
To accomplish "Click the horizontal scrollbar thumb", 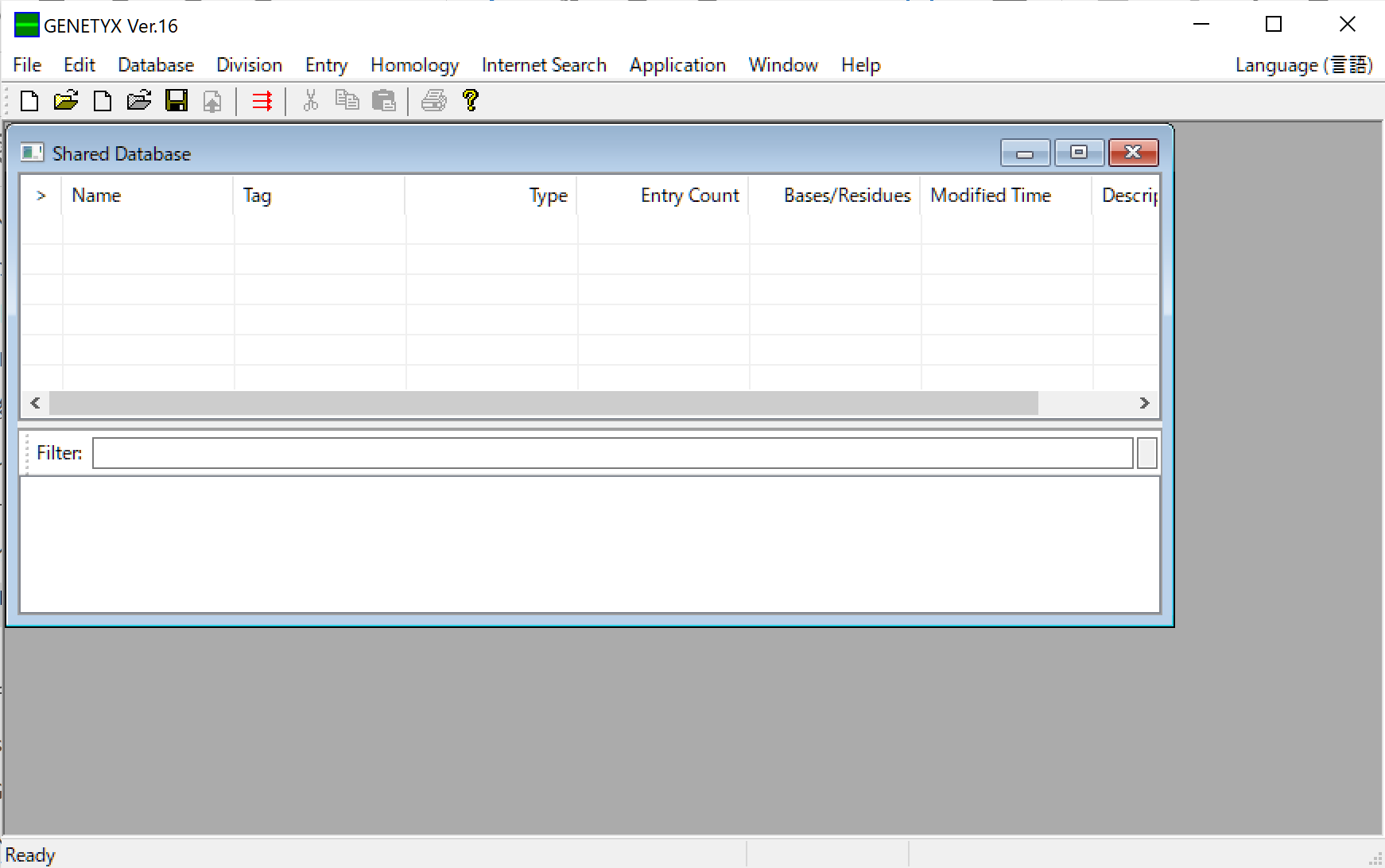I will coord(544,403).
